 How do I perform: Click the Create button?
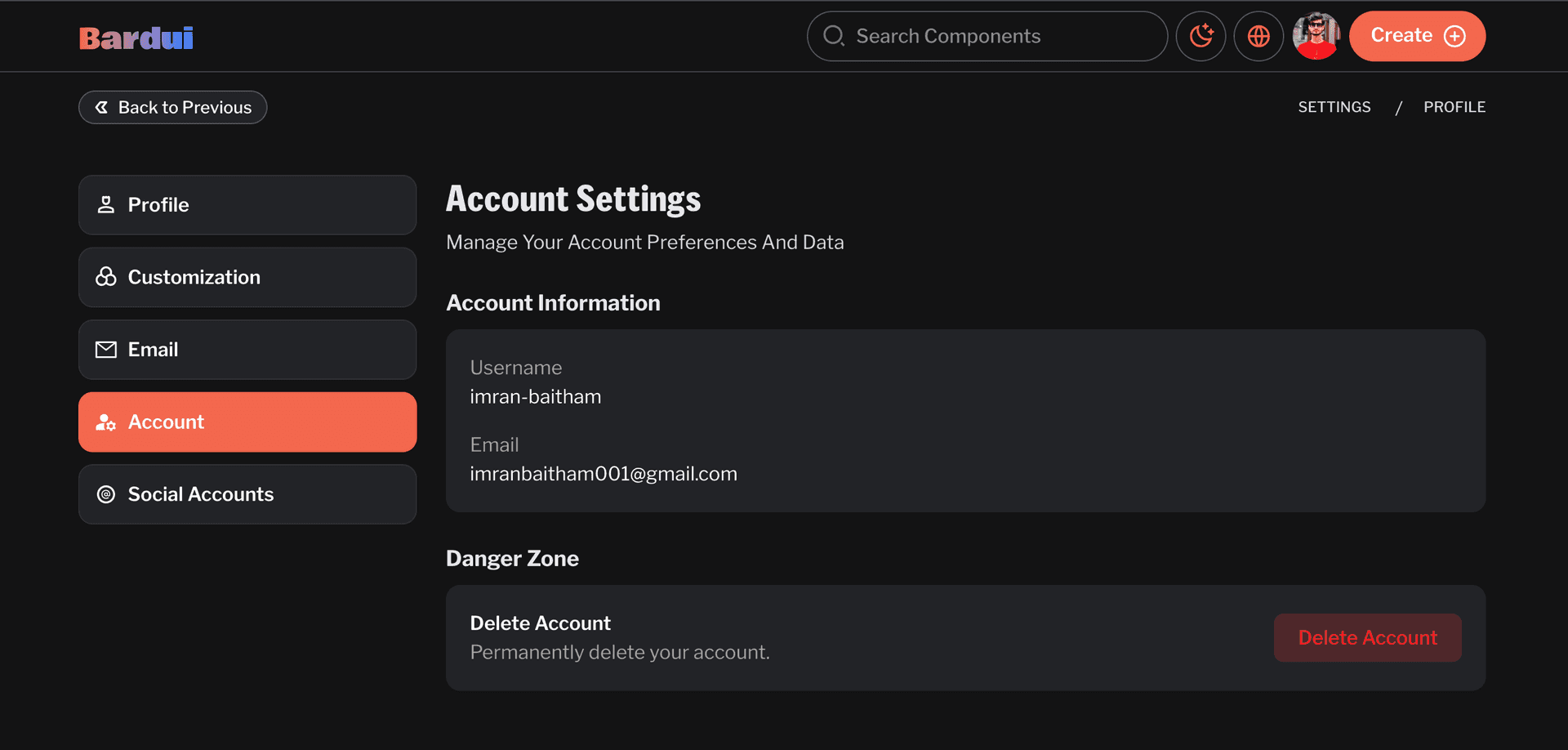1416,36
